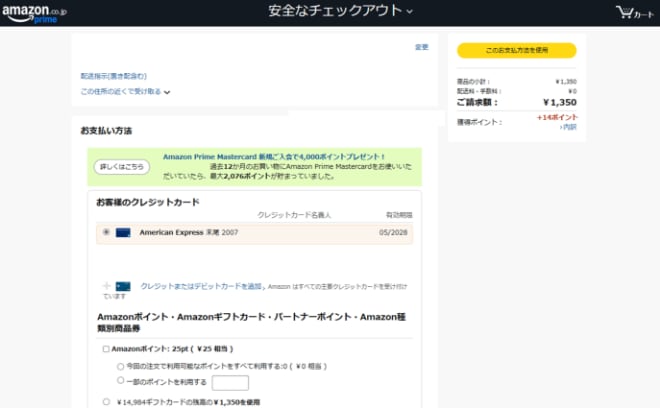Click the +14ポイント earned points text

point(557,117)
